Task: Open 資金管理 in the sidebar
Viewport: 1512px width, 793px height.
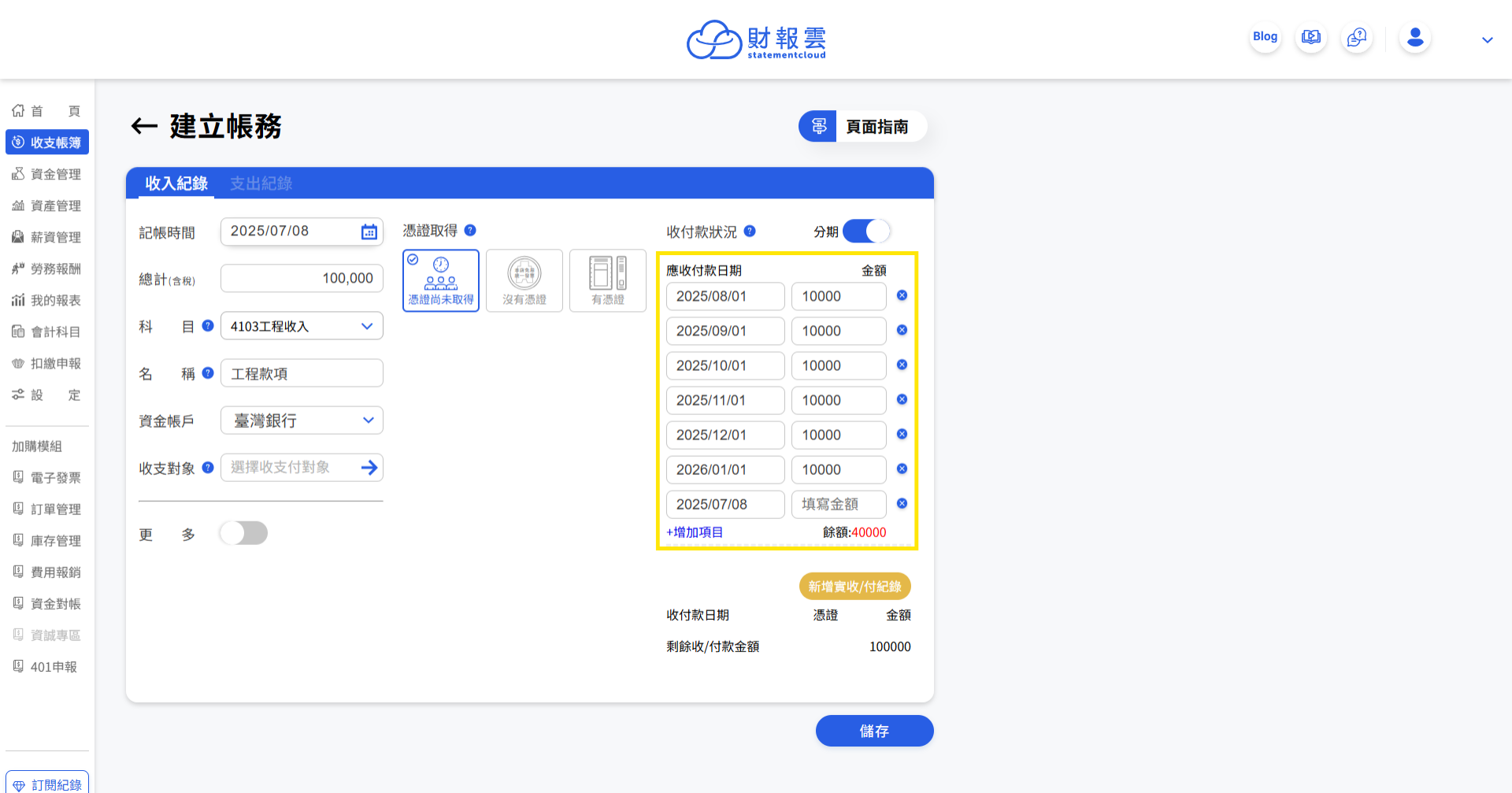Action: [46, 174]
